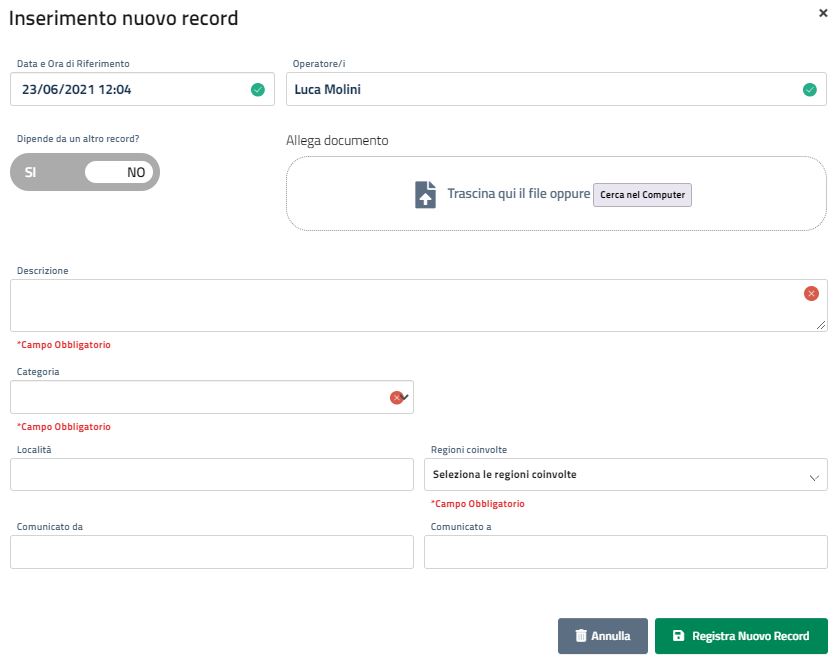Click into the Località field
Viewport: 838px width, 658px height.
click(x=212, y=475)
